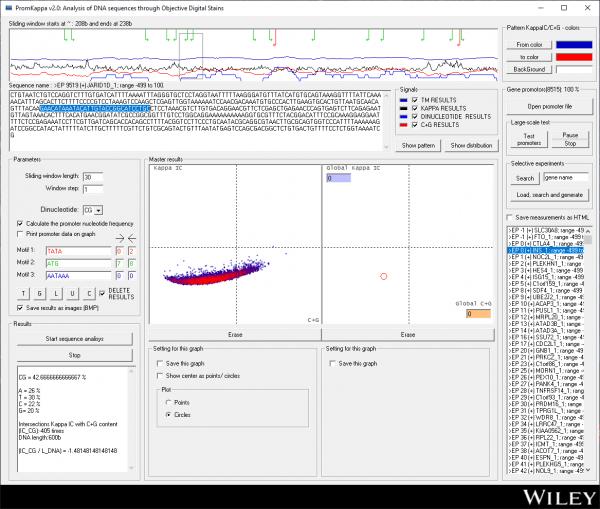
Task: Uncheck Calculate the promoter nucleotide frequency
Action: point(20,224)
